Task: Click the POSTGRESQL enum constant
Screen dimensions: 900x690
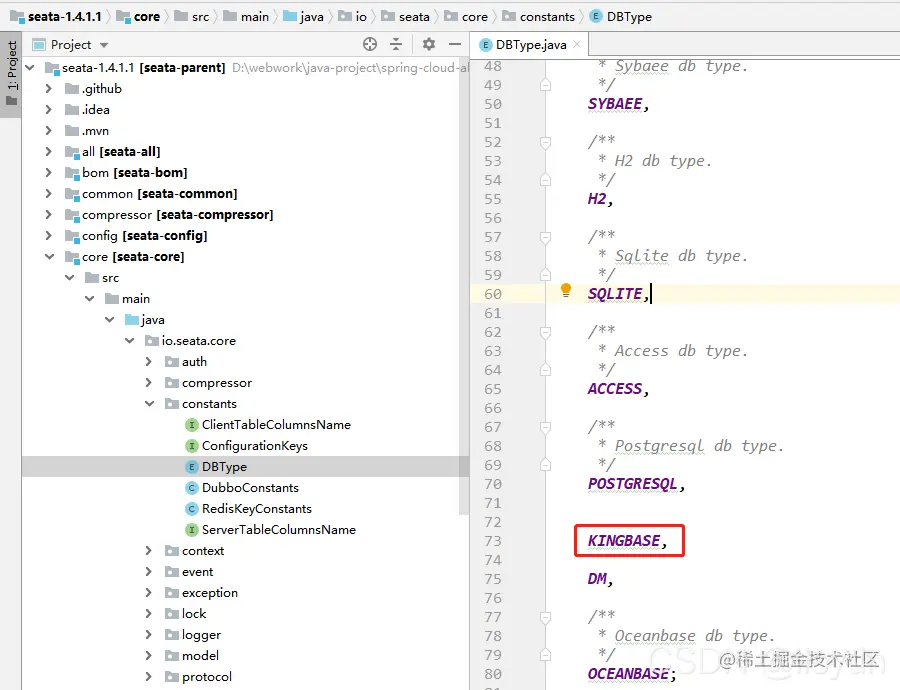Action: [x=633, y=484]
